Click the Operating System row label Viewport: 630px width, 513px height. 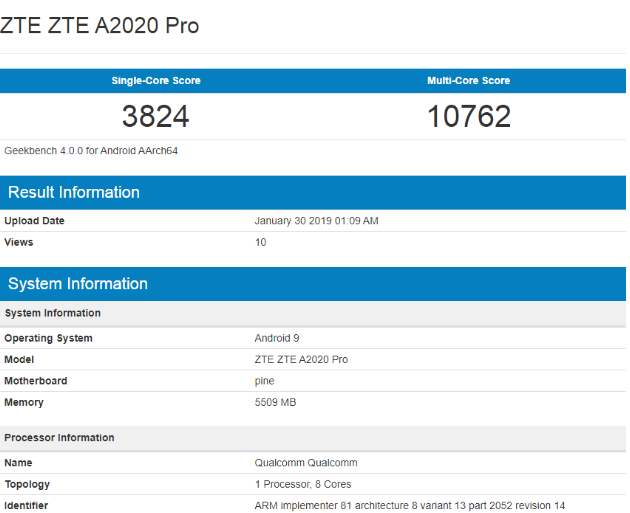pos(48,338)
